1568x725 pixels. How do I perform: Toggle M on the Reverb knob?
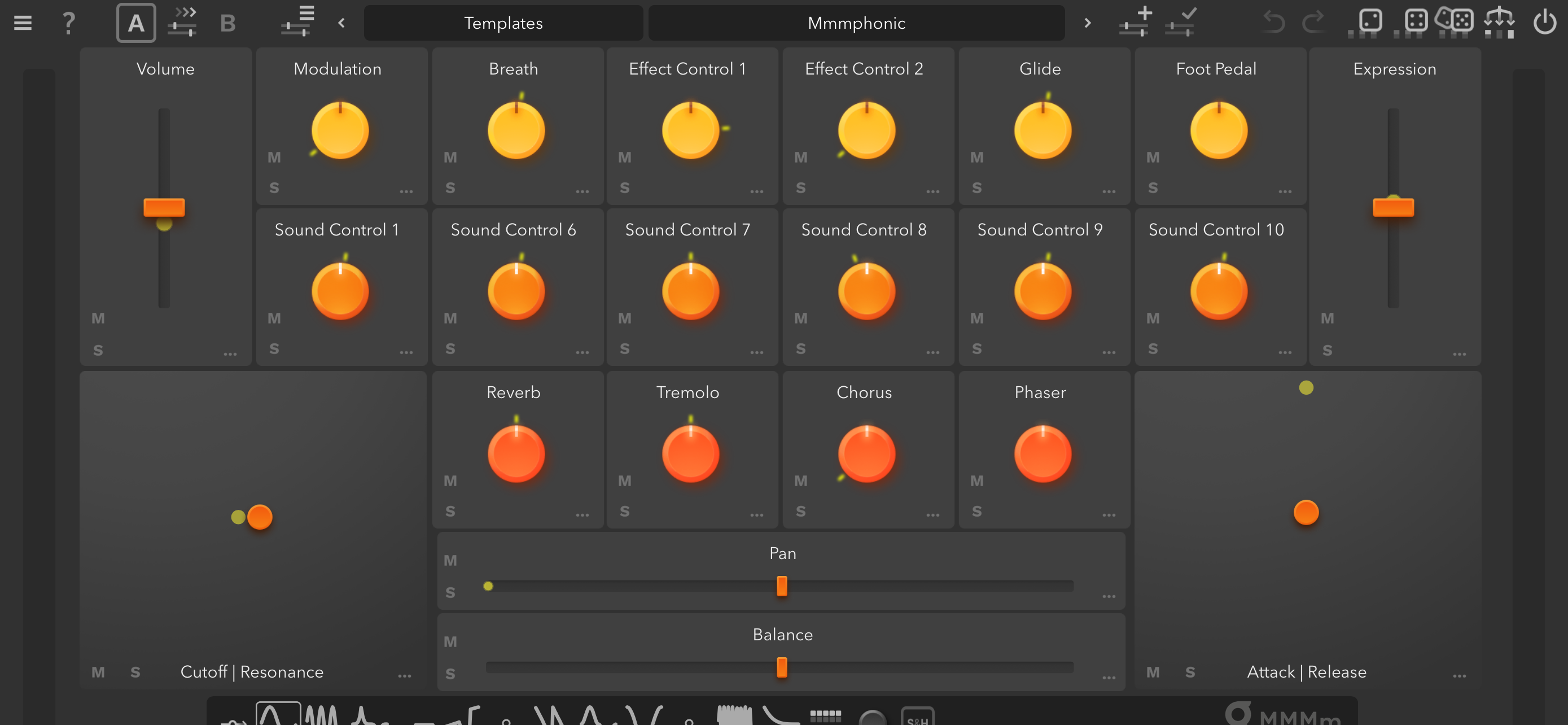[x=450, y=481]
